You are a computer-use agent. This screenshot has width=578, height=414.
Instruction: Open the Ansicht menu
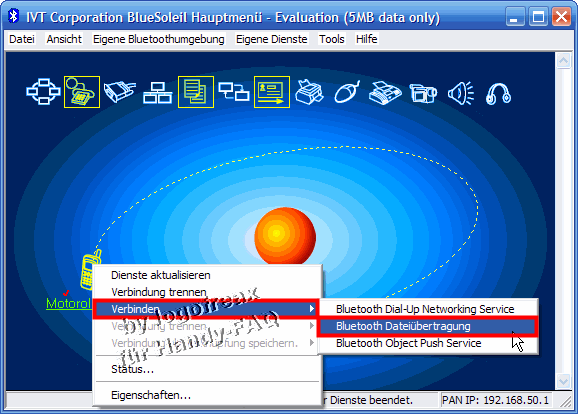click(x=64, y=39)
